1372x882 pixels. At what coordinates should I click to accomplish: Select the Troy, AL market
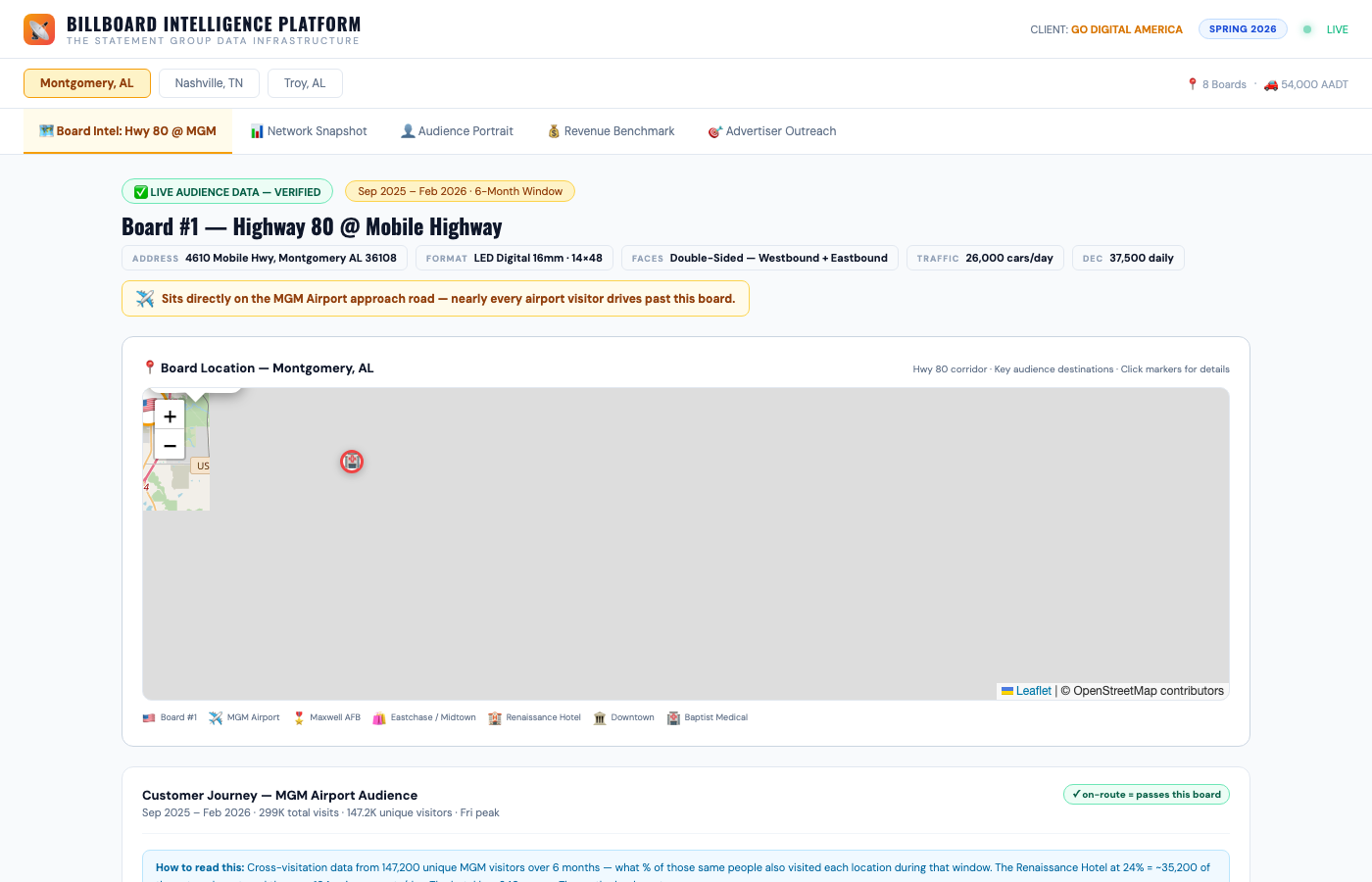[x=305, y=83]
